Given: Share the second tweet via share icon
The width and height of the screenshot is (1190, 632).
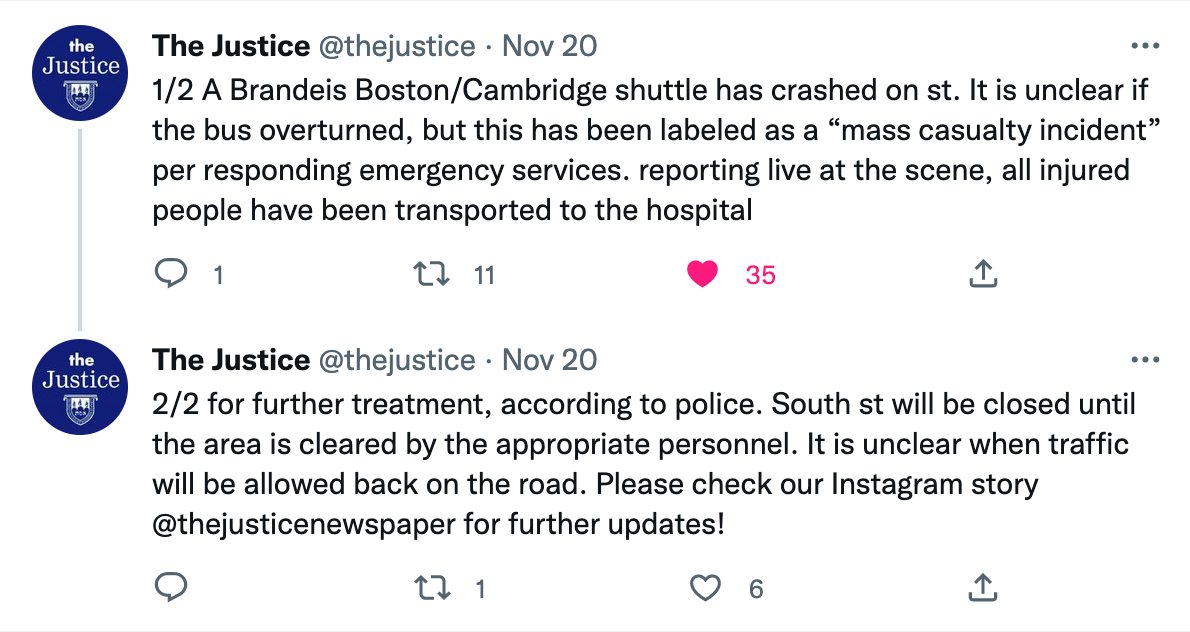Looking at the screenshot, I should [x=982, y=588].
